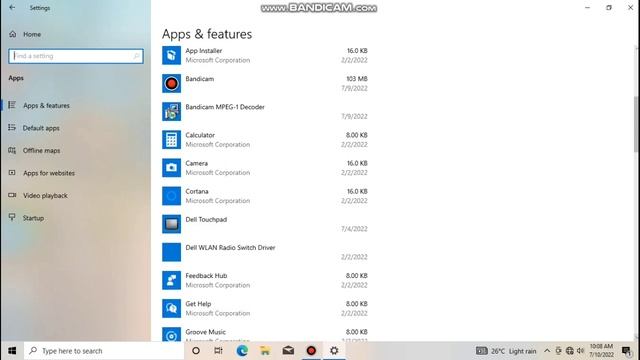The height and width of the screenshot is (360, 640).
Task: Switch to Bandicam on the taskbar
Action: [311, 351]
